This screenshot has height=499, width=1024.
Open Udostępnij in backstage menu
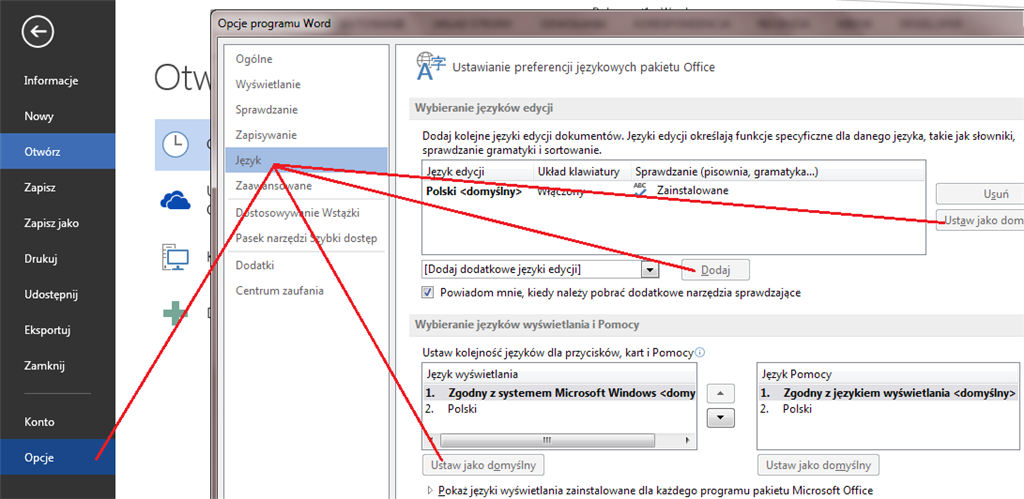point(51,294)
